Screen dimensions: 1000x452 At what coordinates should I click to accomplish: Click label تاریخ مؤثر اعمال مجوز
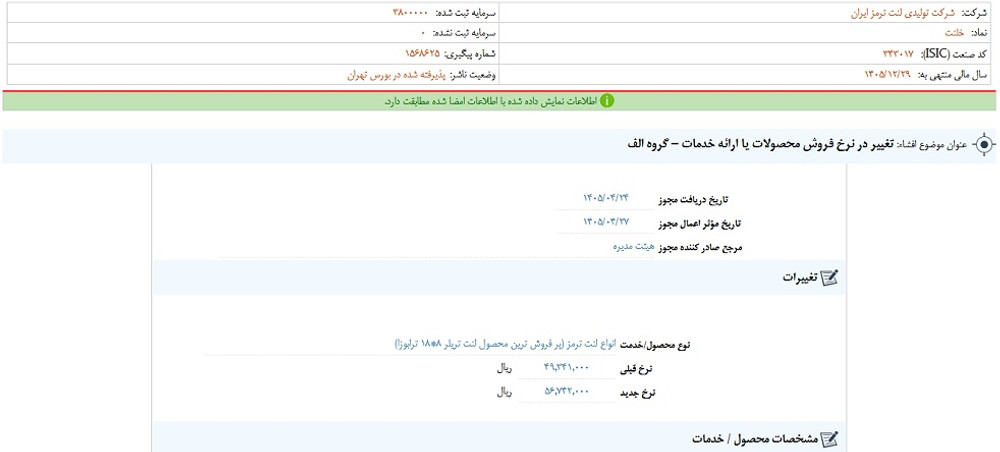coord(700,223)
